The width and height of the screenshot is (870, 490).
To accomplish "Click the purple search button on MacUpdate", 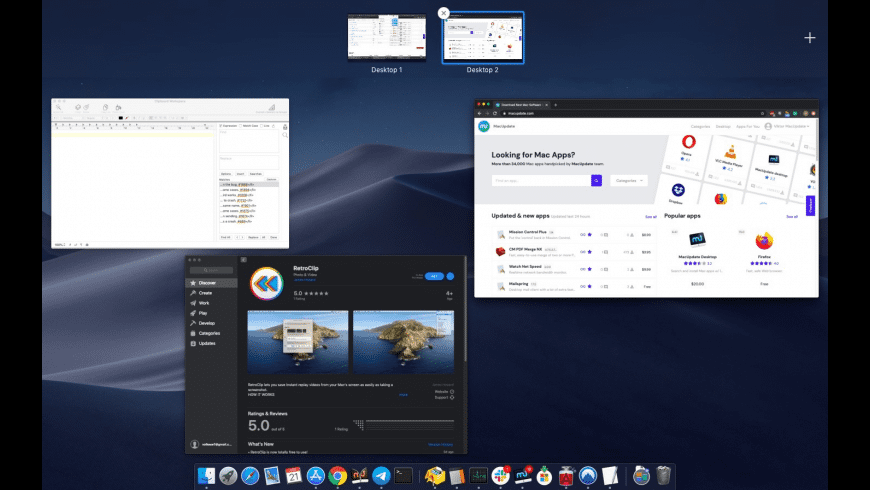I will pos(596,180).
